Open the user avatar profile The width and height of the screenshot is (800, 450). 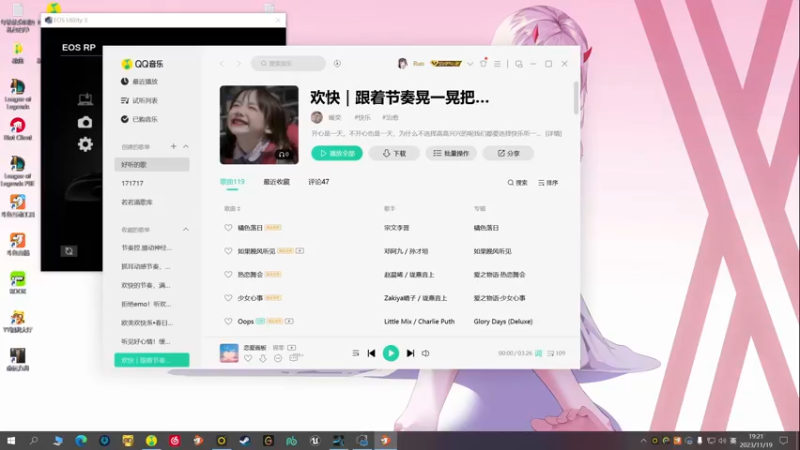point(403,63)
